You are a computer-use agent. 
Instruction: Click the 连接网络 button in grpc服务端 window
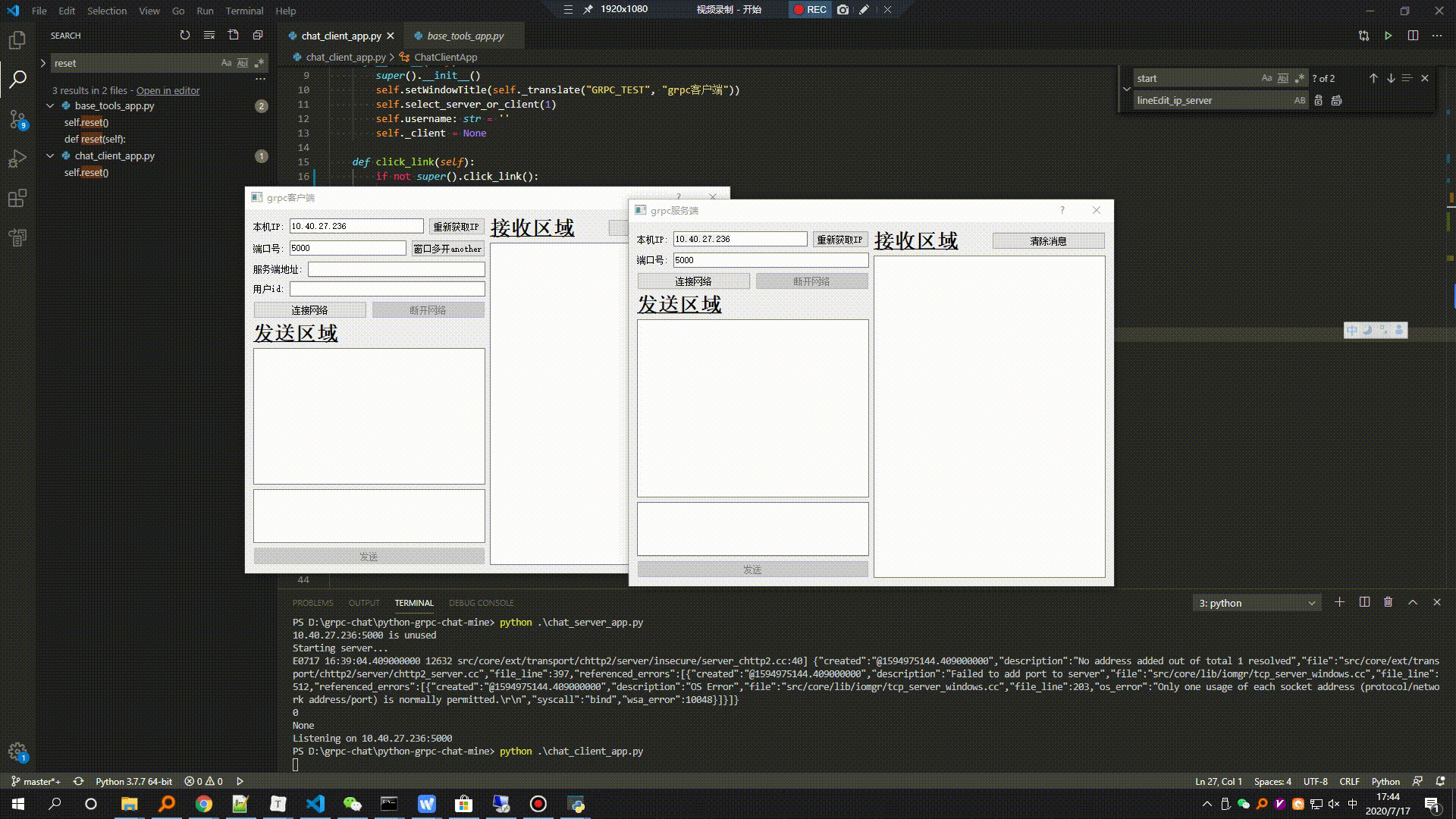692,281
